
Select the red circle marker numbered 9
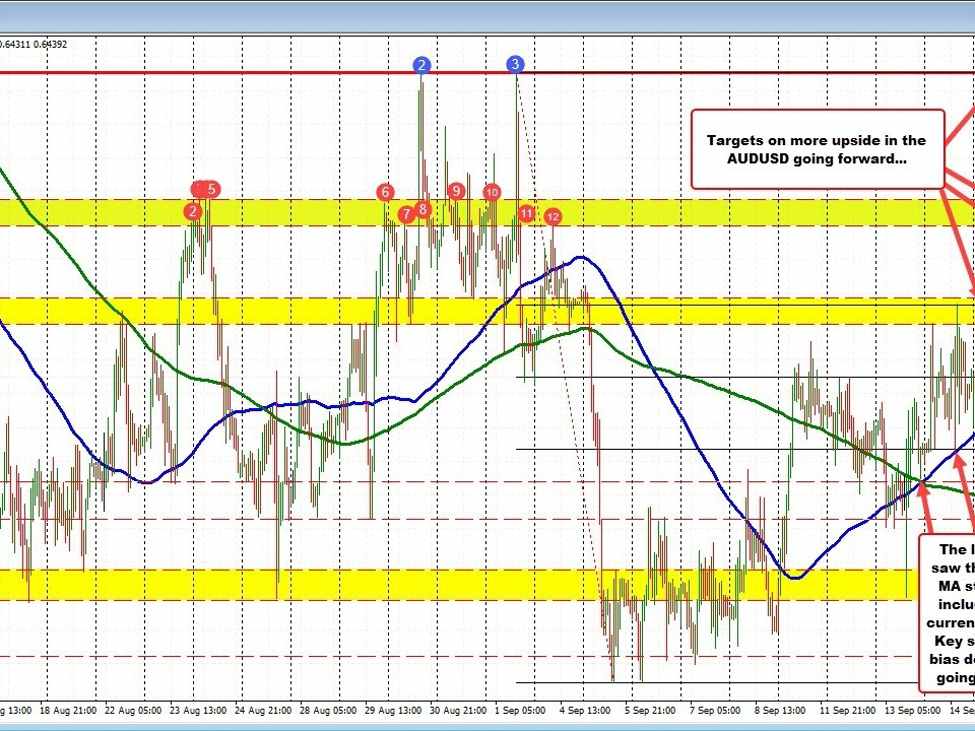(456, 191)
